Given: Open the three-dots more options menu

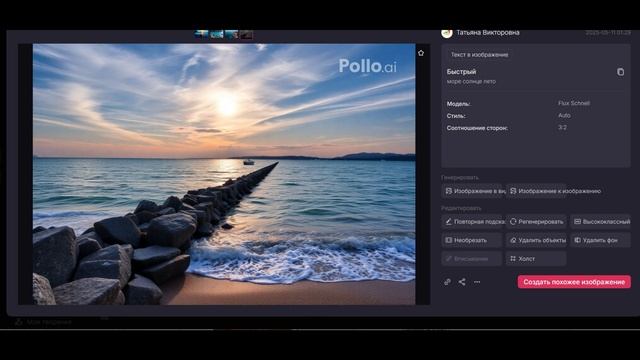Looking at the screenshot, I should [x=477, y=282].
